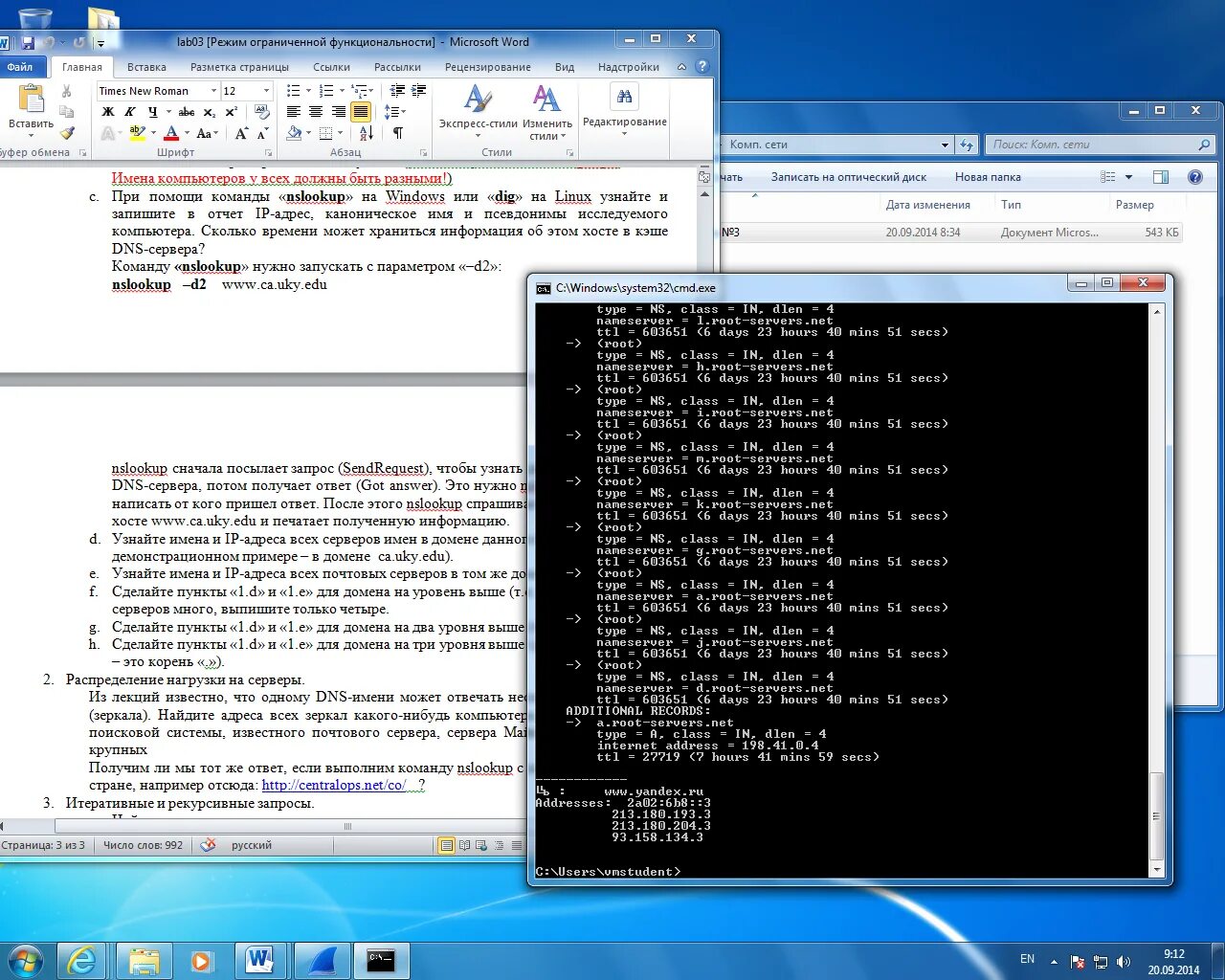Apply underline (Ч) formatting

coord(151,112)
